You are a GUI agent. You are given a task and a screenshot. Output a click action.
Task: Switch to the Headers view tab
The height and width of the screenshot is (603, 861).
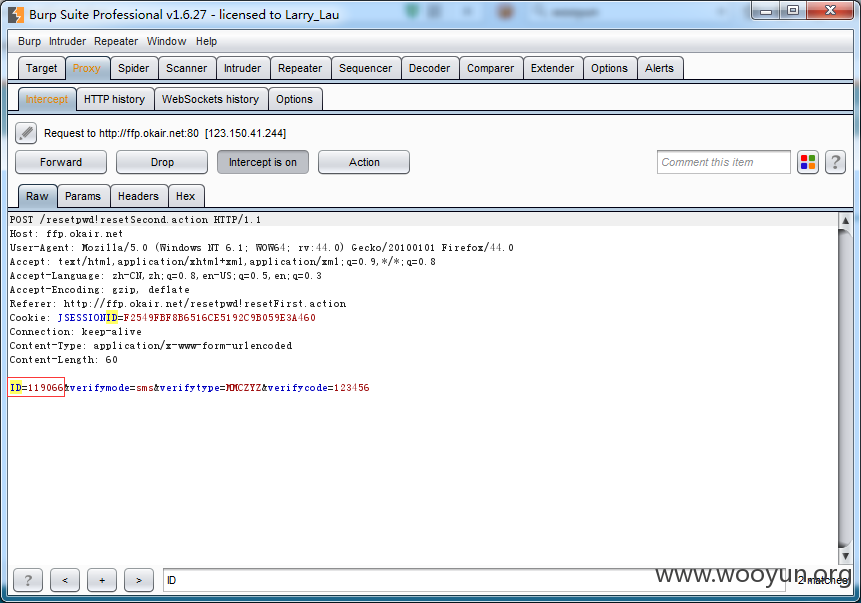(x=138, y=196)
